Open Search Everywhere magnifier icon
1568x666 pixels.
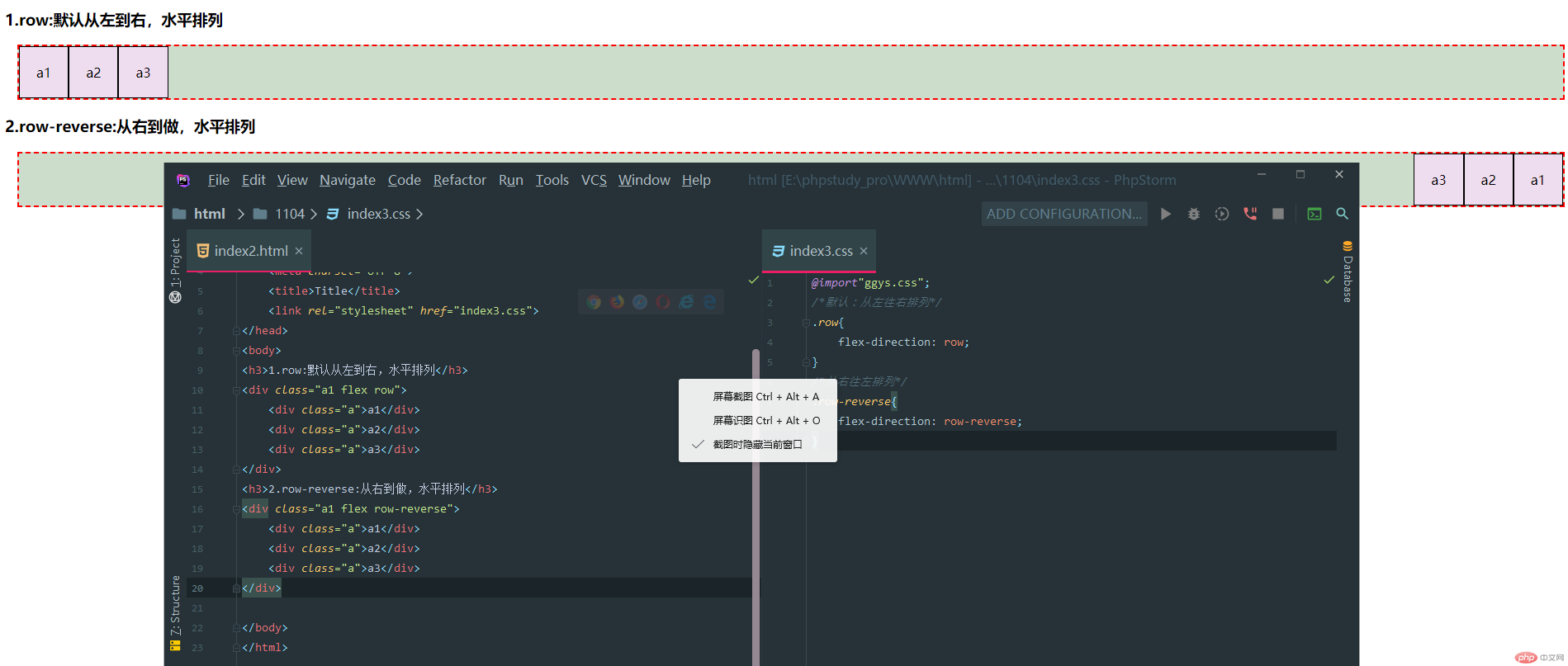click(x=1343, y=214)
